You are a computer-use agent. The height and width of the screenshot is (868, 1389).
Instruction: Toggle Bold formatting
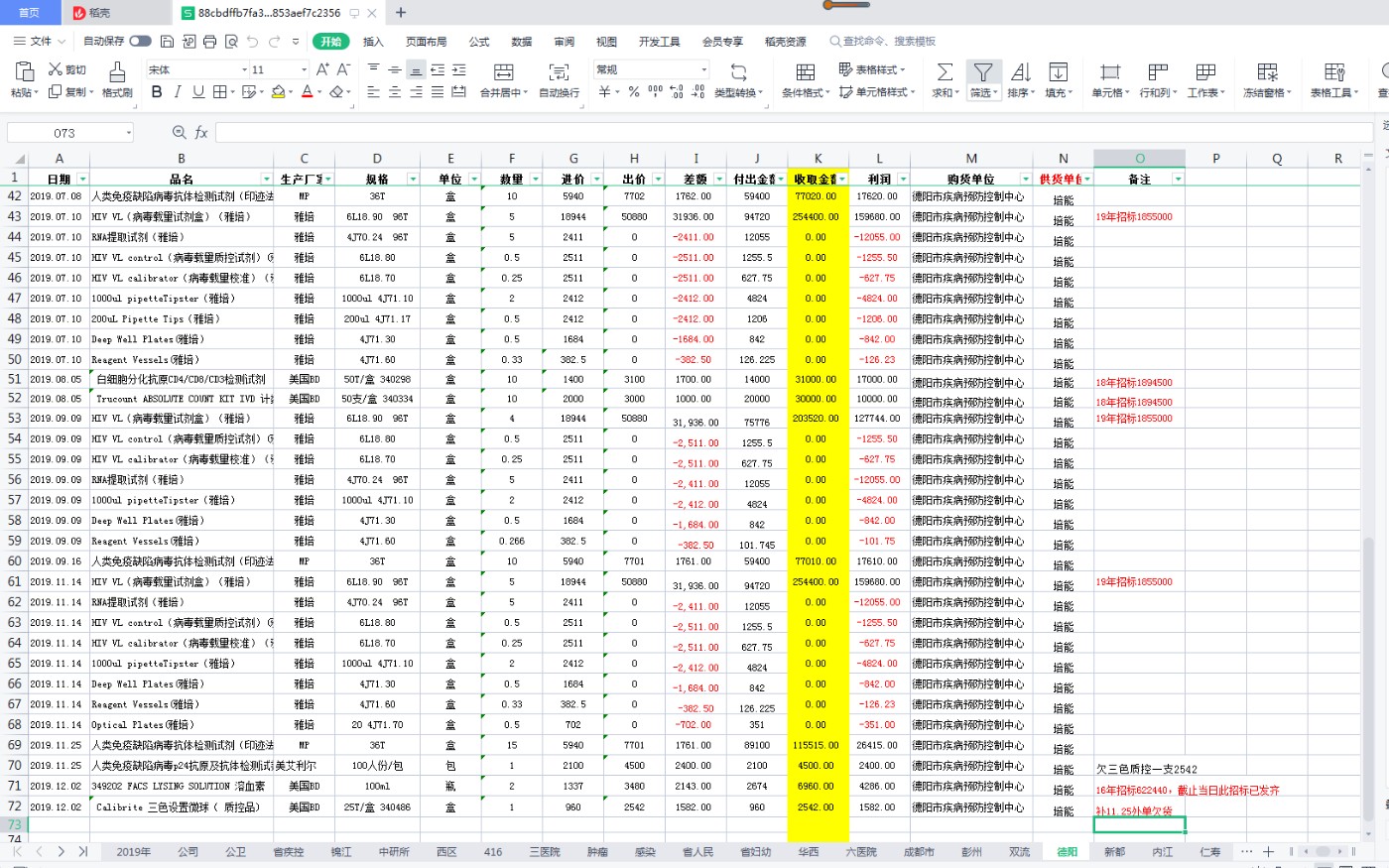click(x=157, y=92)
